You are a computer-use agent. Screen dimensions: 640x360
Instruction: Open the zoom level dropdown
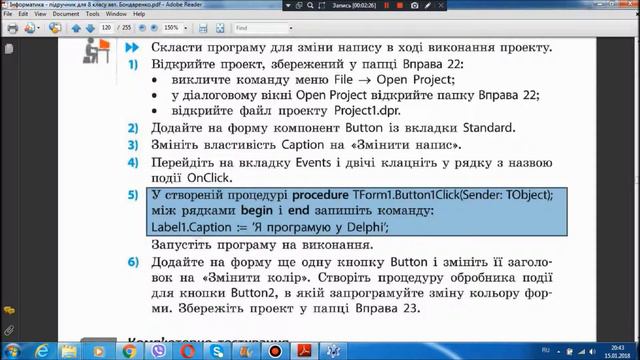[186, 28]
